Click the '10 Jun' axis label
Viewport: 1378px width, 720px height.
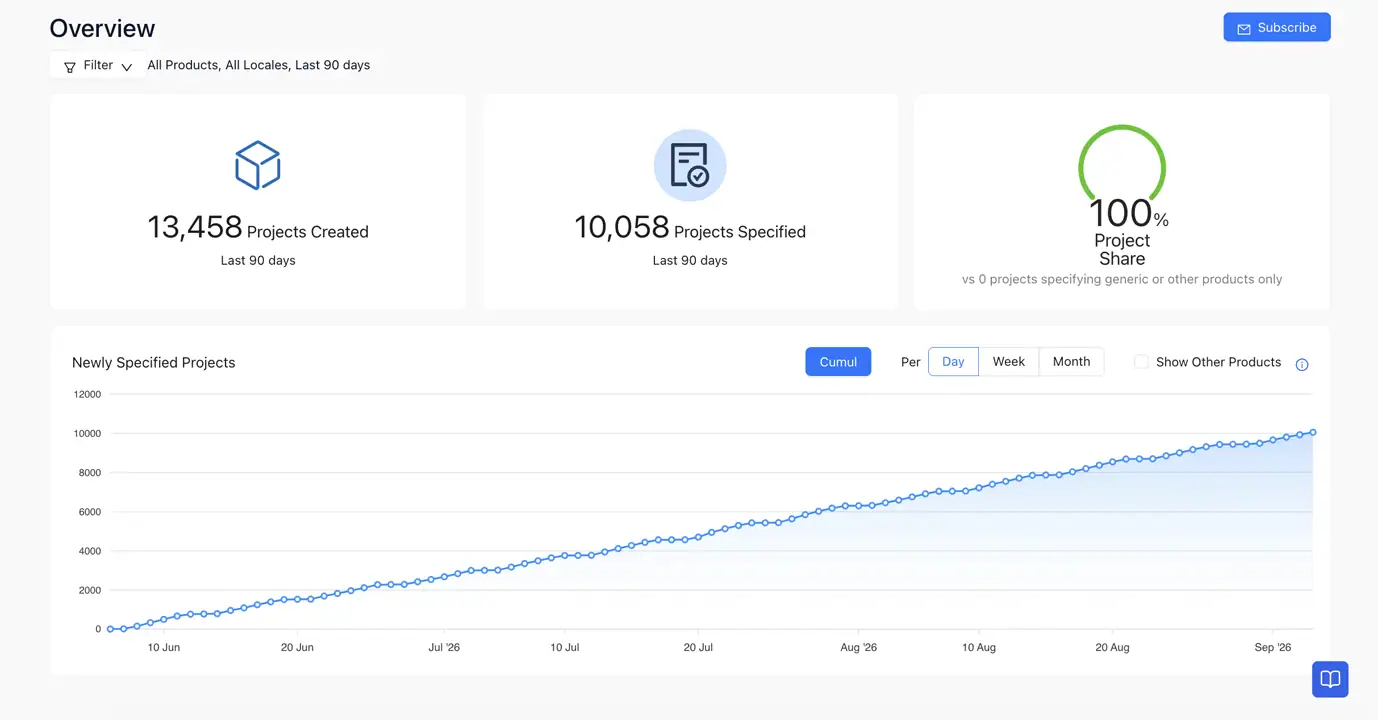click(164, 647)
